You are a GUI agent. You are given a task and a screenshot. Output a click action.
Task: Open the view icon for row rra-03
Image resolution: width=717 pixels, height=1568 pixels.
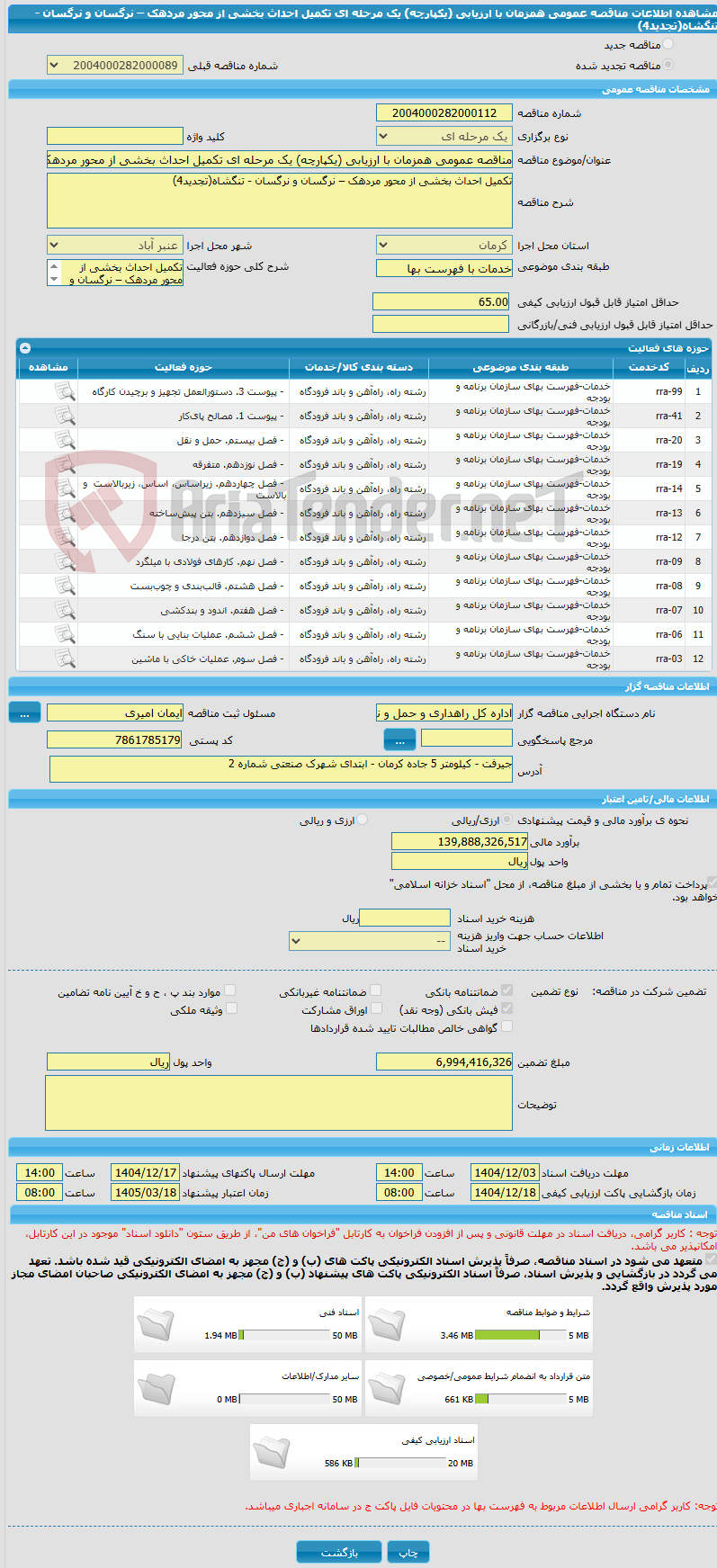(65, 659)
